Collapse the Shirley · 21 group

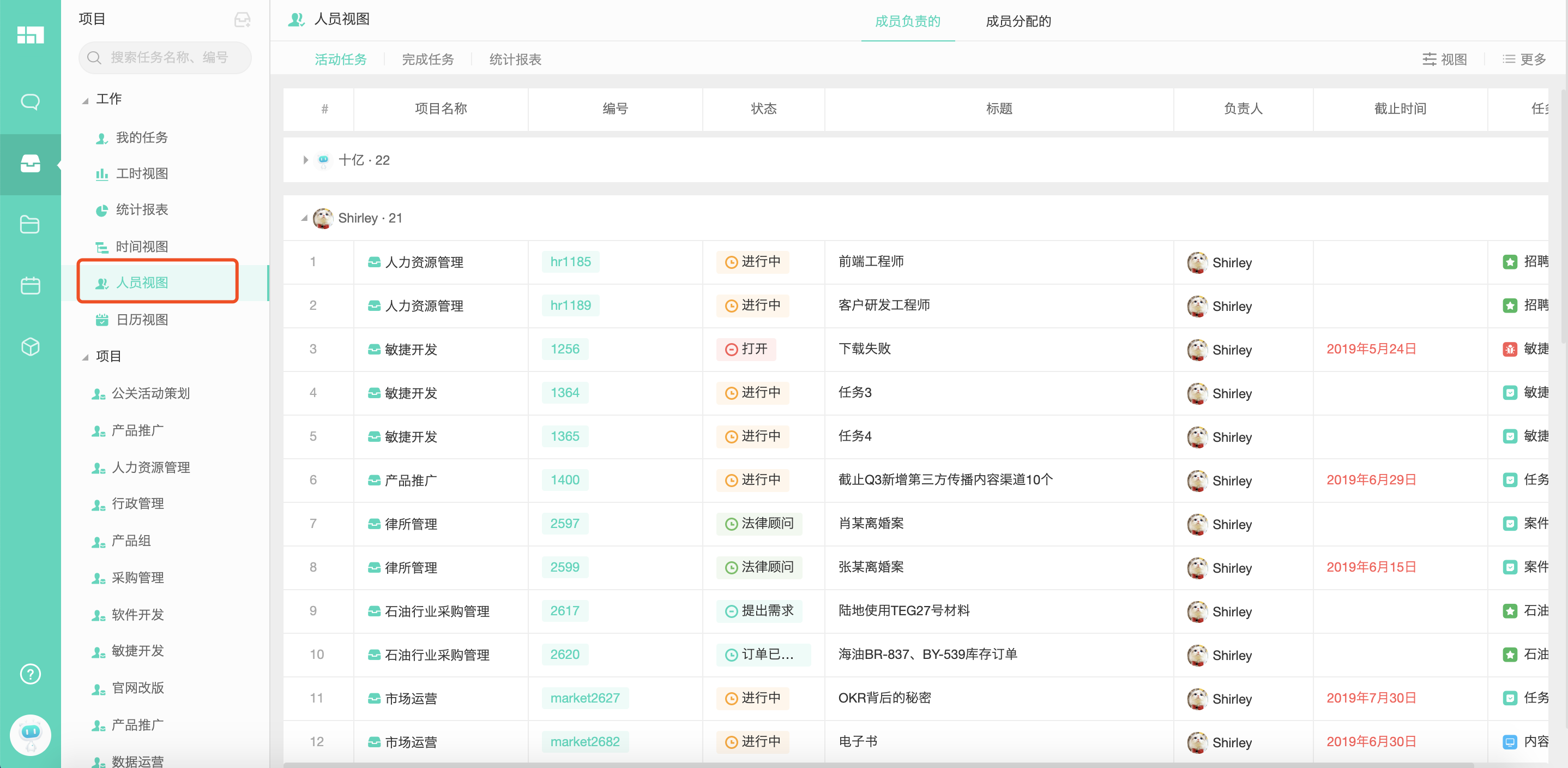(305, 218)
